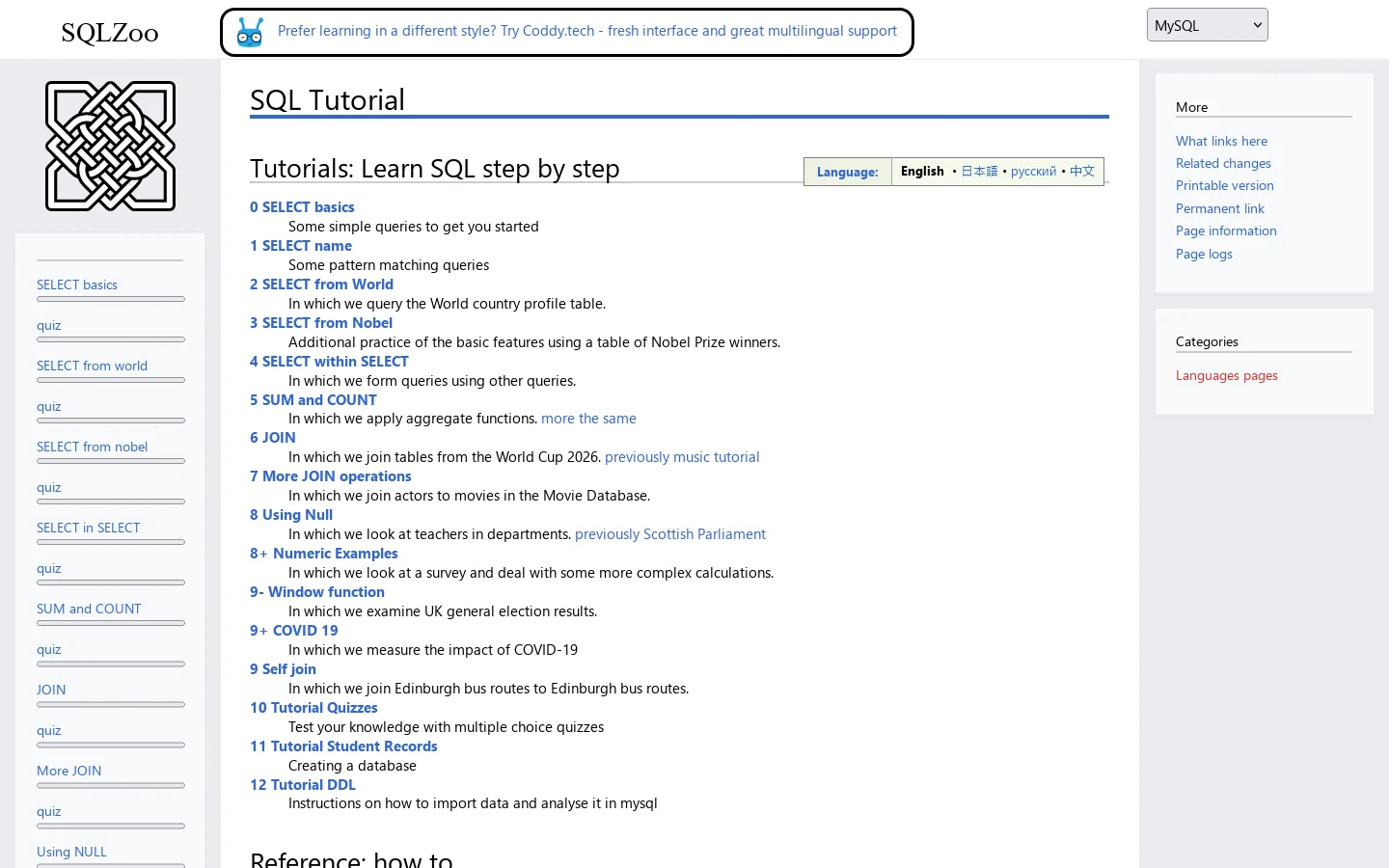Viewport: 1389px width, 868px height.
Task: Open the 3 SELECT from Nobel tutorial
Action: (321, 323)
